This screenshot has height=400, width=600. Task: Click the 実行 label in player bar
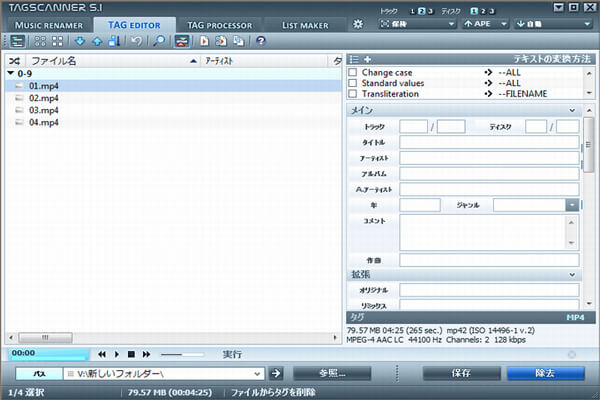tap(232, 354)
